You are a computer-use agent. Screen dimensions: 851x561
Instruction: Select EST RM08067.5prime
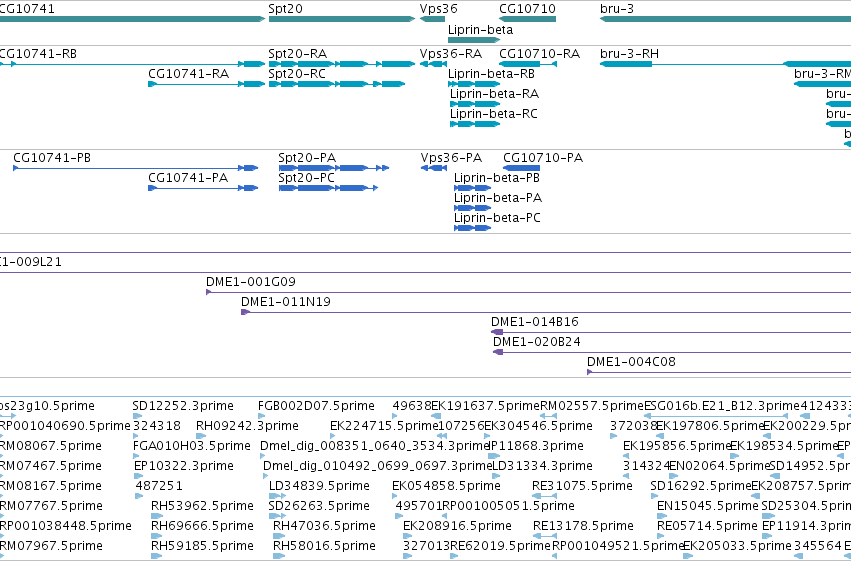click(51, 446)
